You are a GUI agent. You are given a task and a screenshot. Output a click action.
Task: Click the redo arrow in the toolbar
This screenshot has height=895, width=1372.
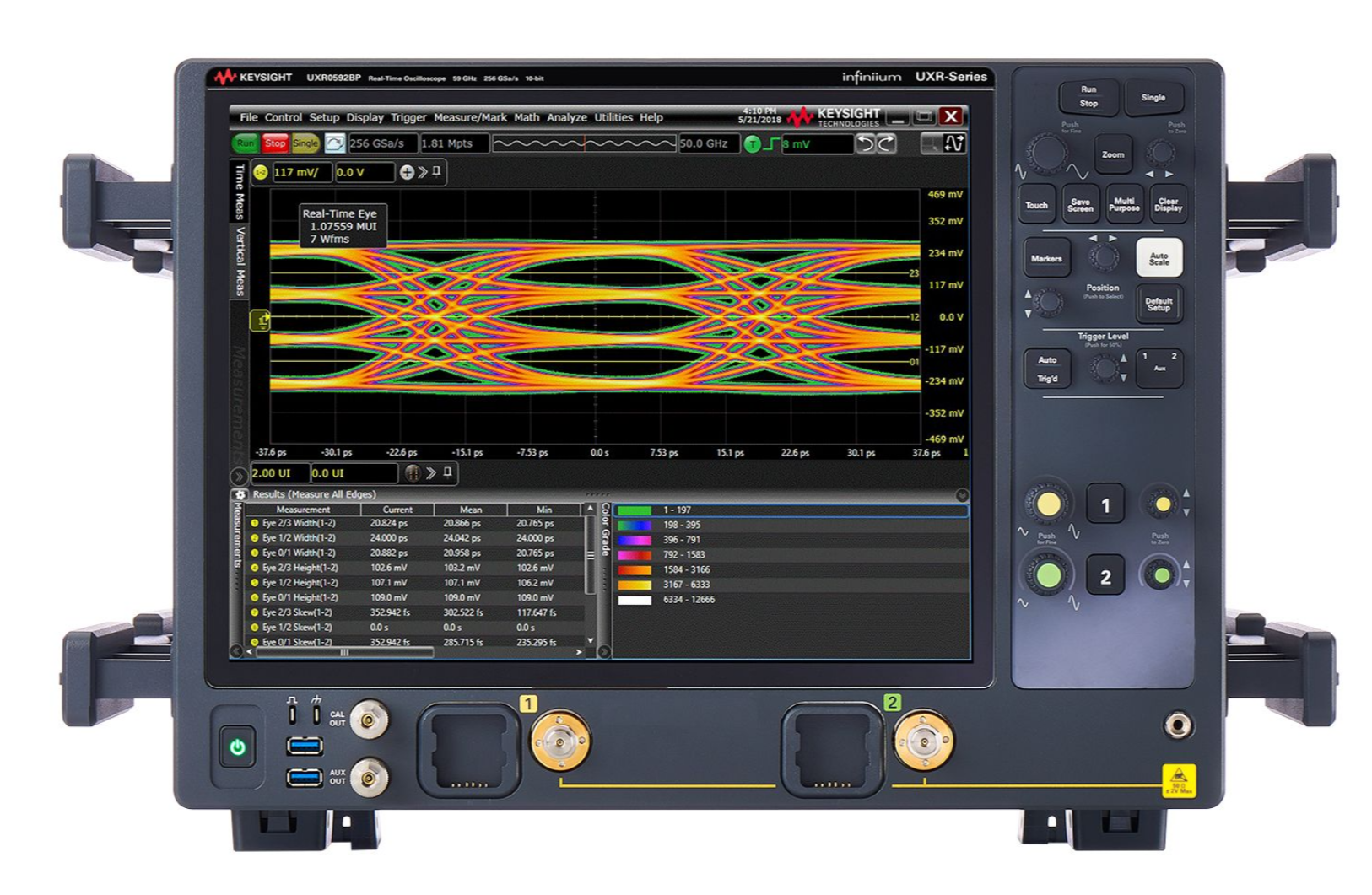click(886, 144)
